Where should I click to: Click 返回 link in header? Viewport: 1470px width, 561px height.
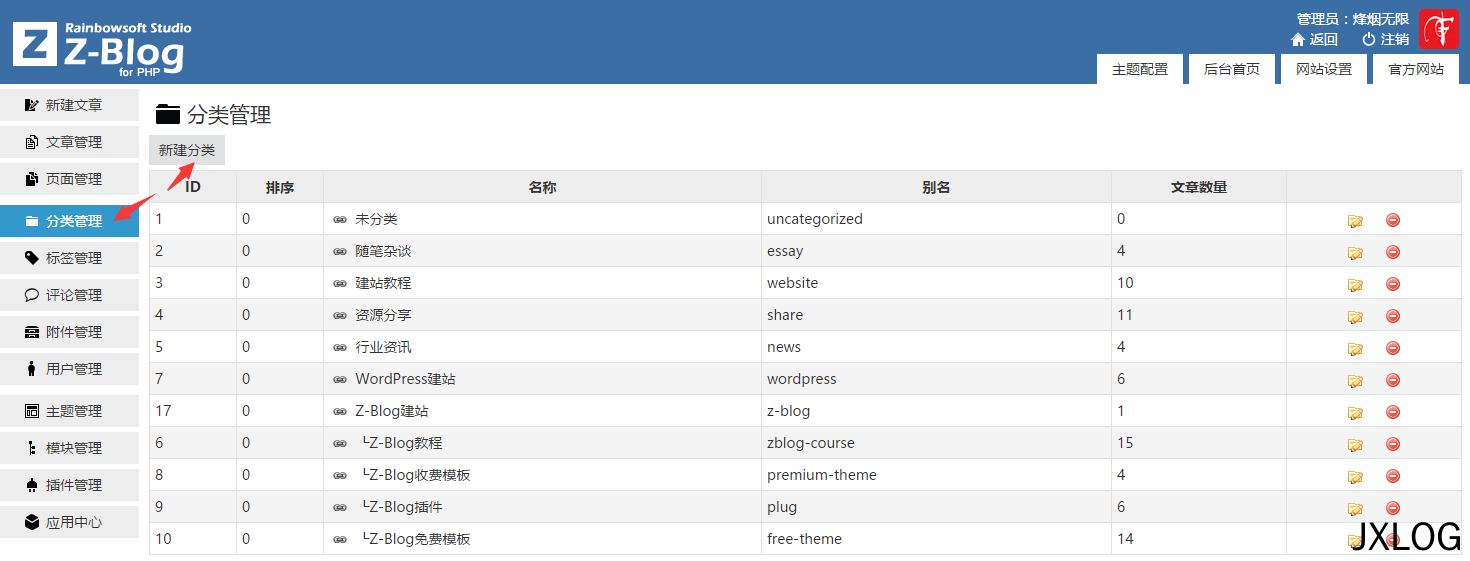point(1314,39)
